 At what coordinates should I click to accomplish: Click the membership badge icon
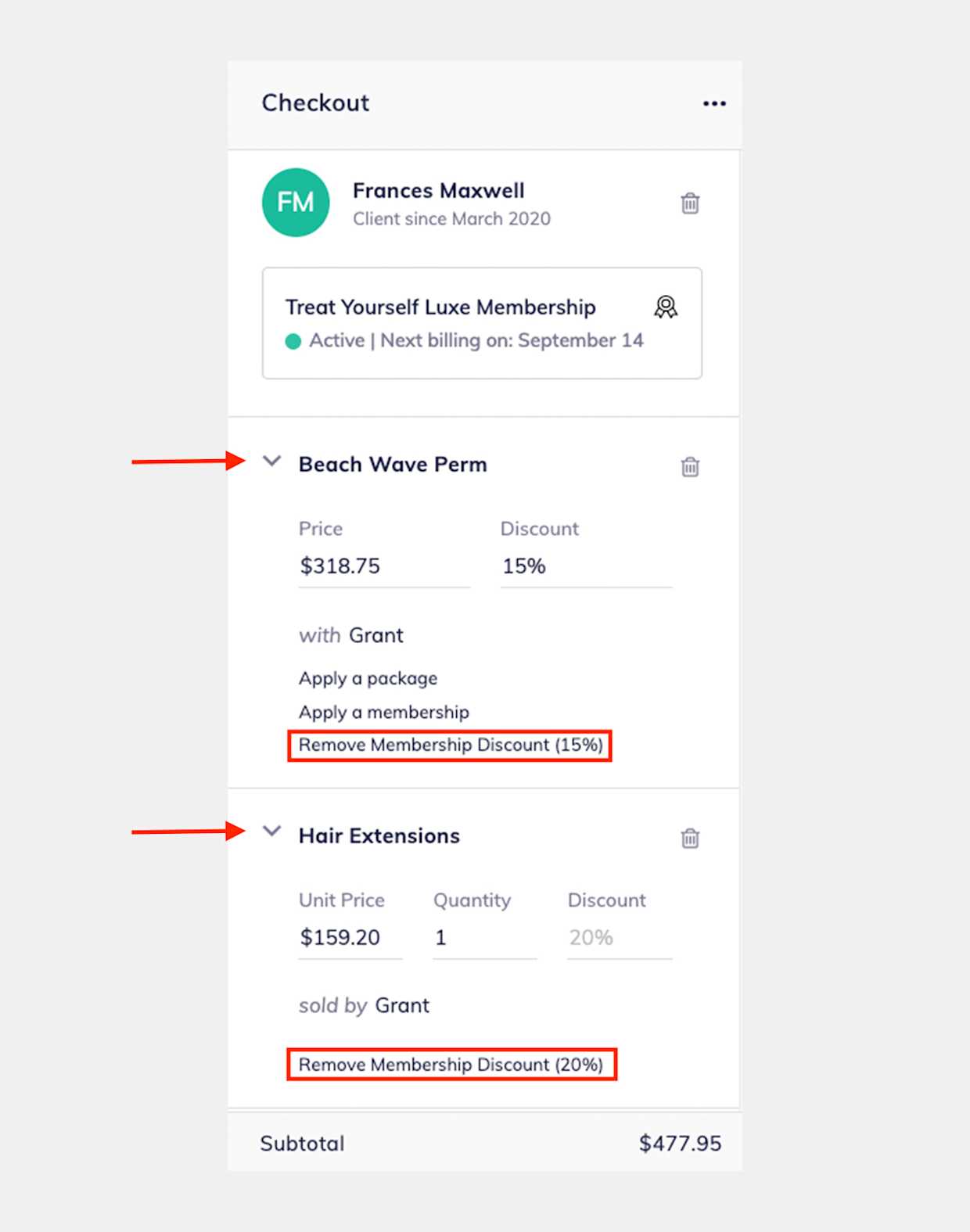(665, 307)
